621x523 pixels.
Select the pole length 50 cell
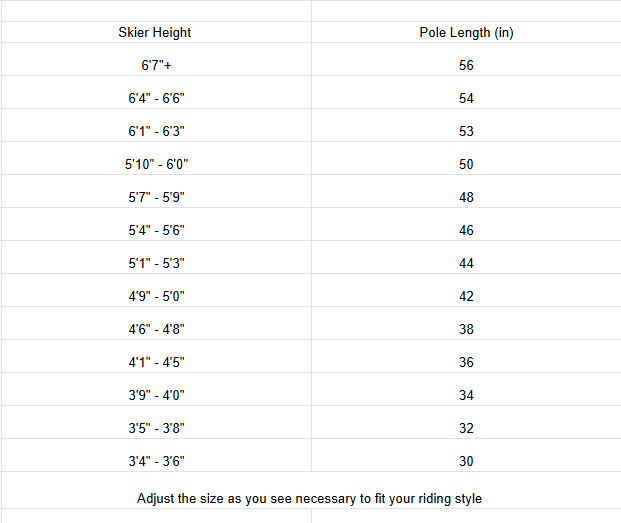click(x=466, y=164)
